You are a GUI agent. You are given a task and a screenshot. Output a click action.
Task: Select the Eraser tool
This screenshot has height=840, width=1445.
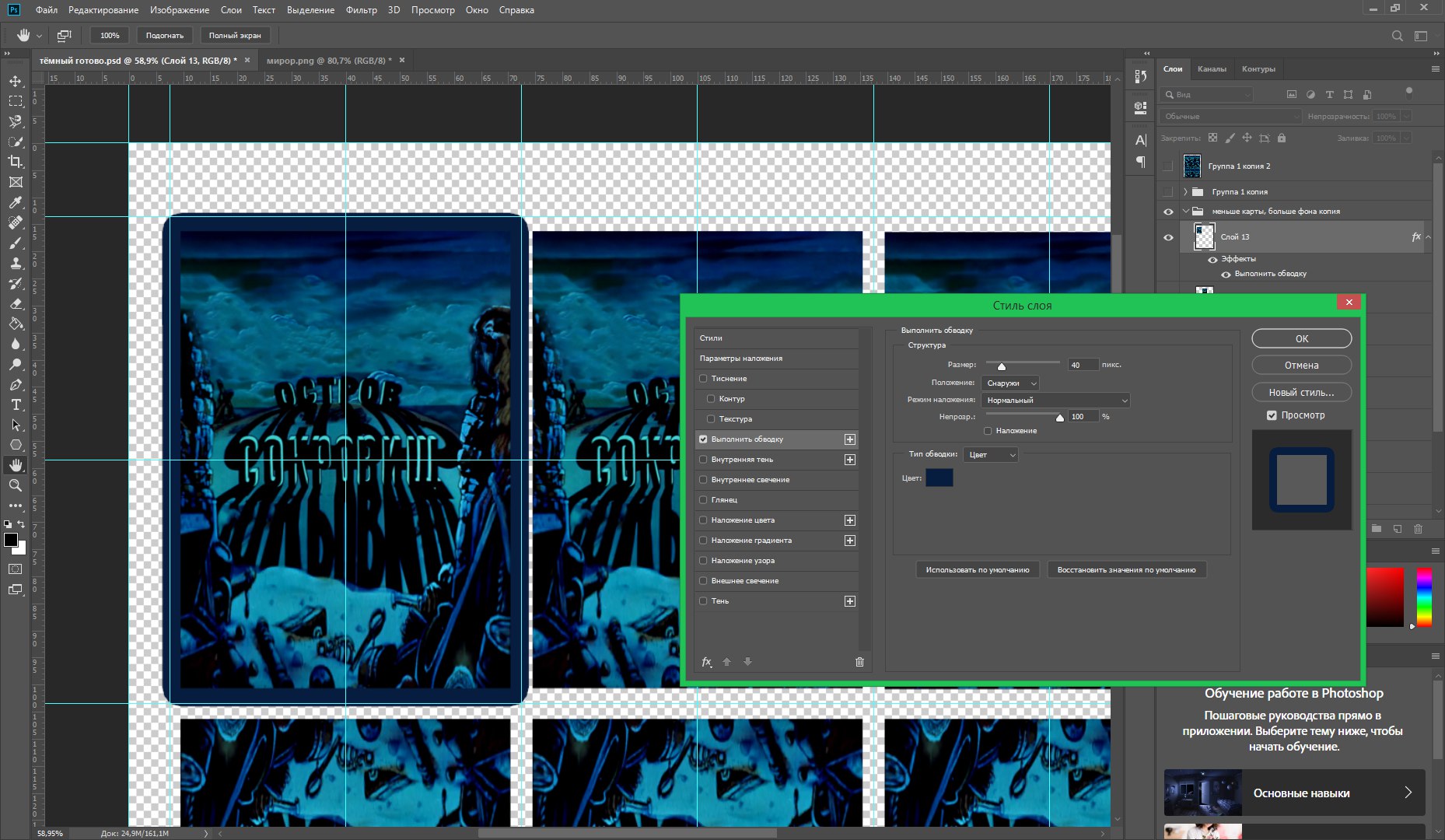tap(16, 303)
